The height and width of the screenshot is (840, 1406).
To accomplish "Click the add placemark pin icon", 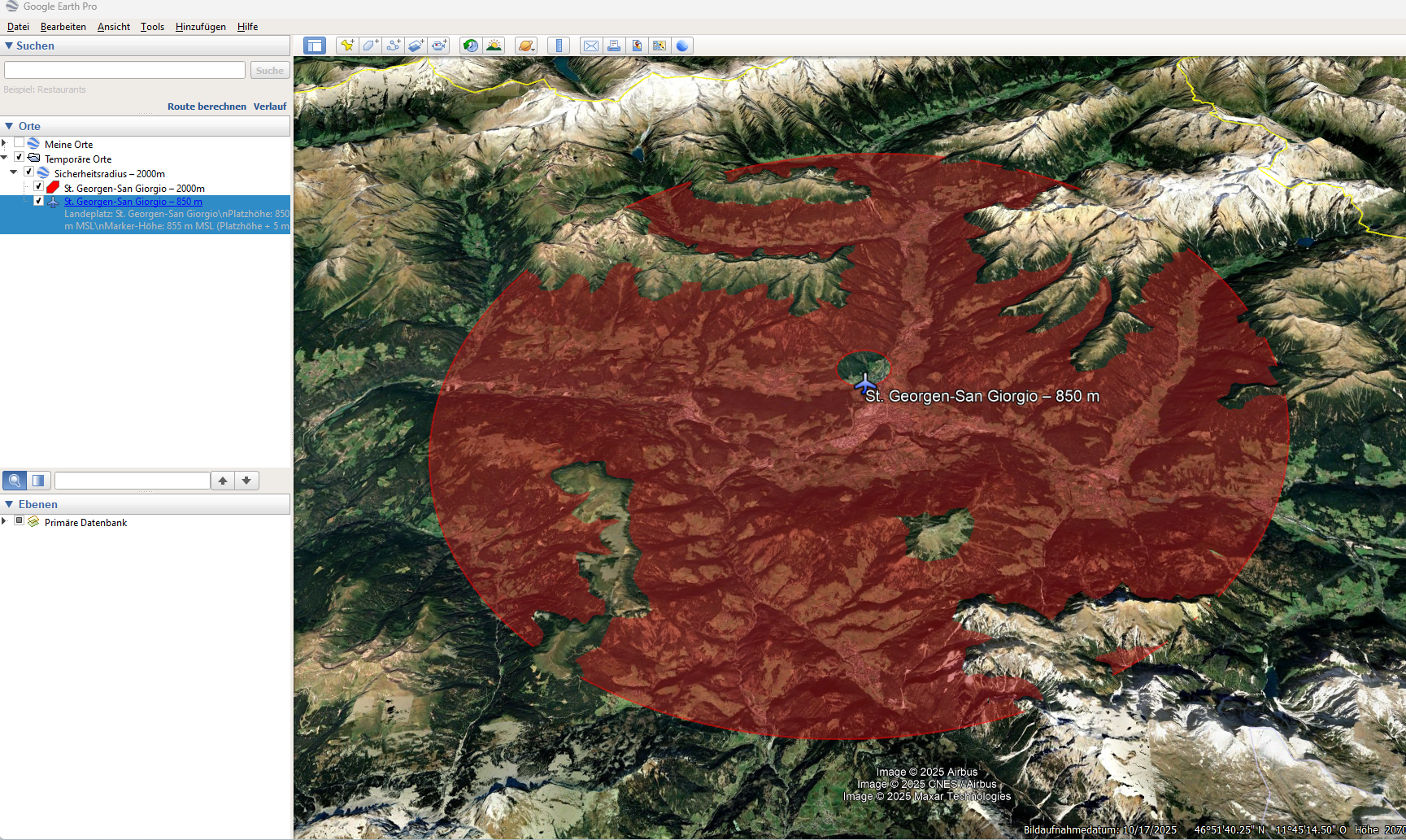I will pyautogui.click(x=347, y=46).
